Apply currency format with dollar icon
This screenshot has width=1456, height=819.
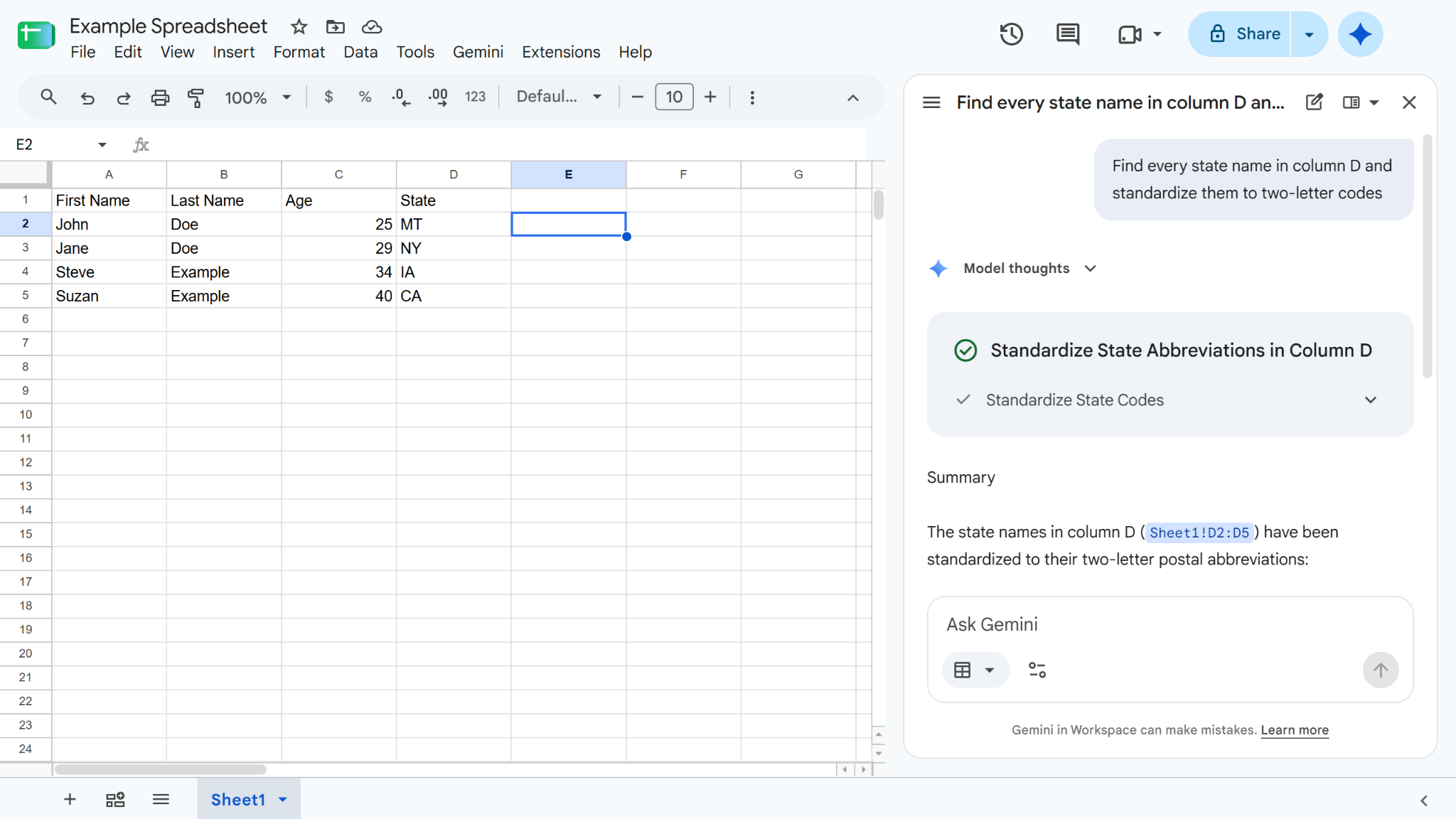(x=328, y=97)
